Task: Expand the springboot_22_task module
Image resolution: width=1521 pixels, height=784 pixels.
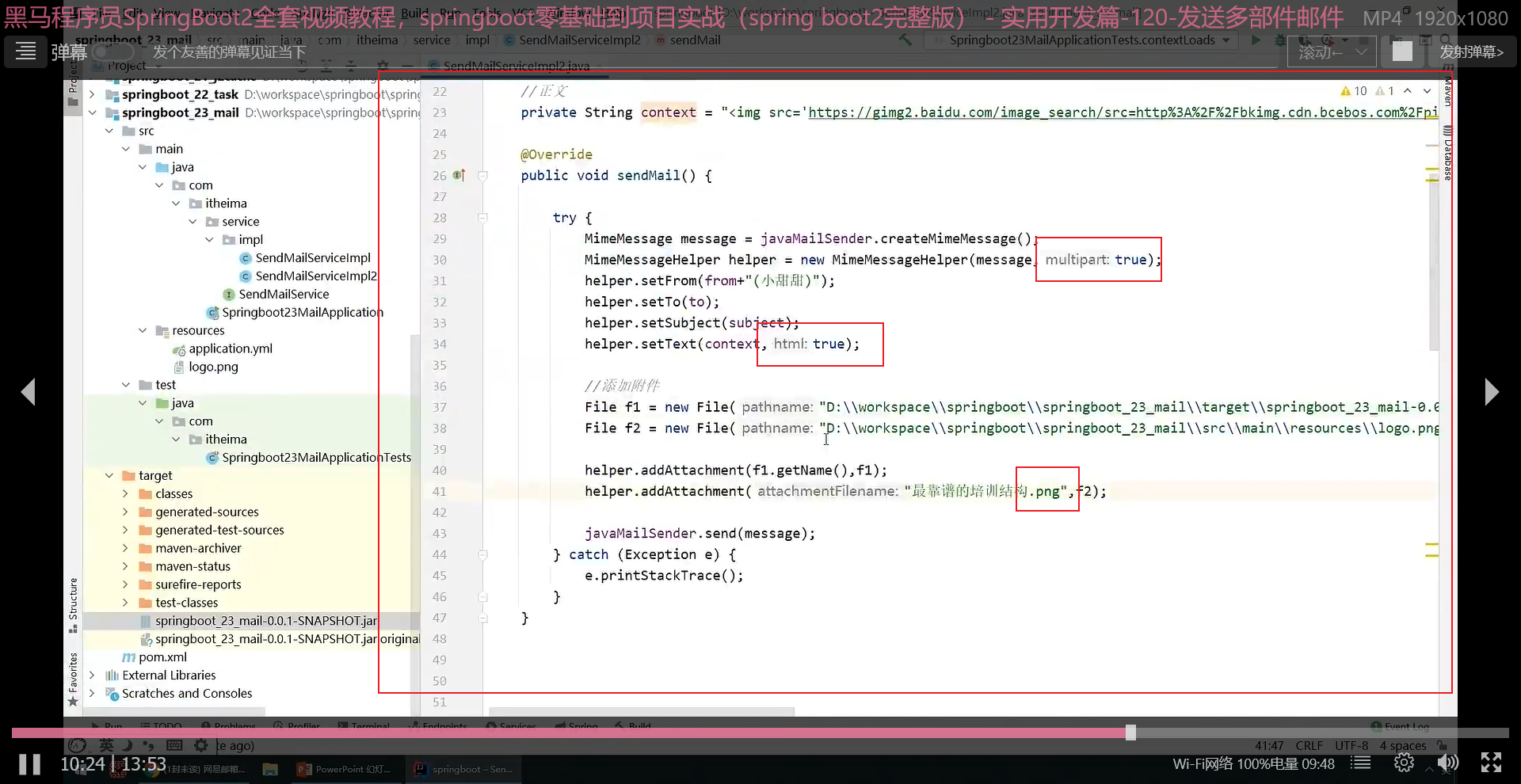Action: tap(92, 95)
